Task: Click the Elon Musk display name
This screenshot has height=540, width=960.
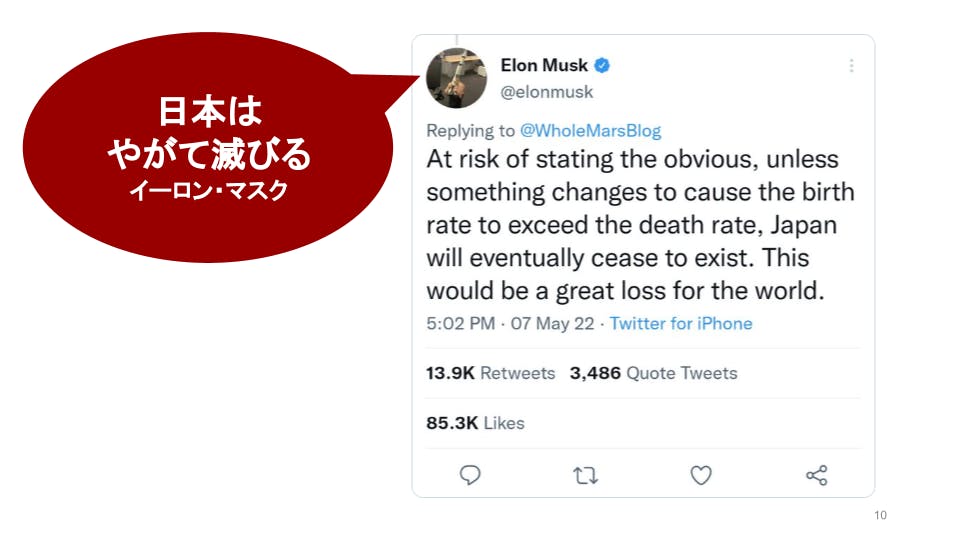Action: click(x=544, y=66)
